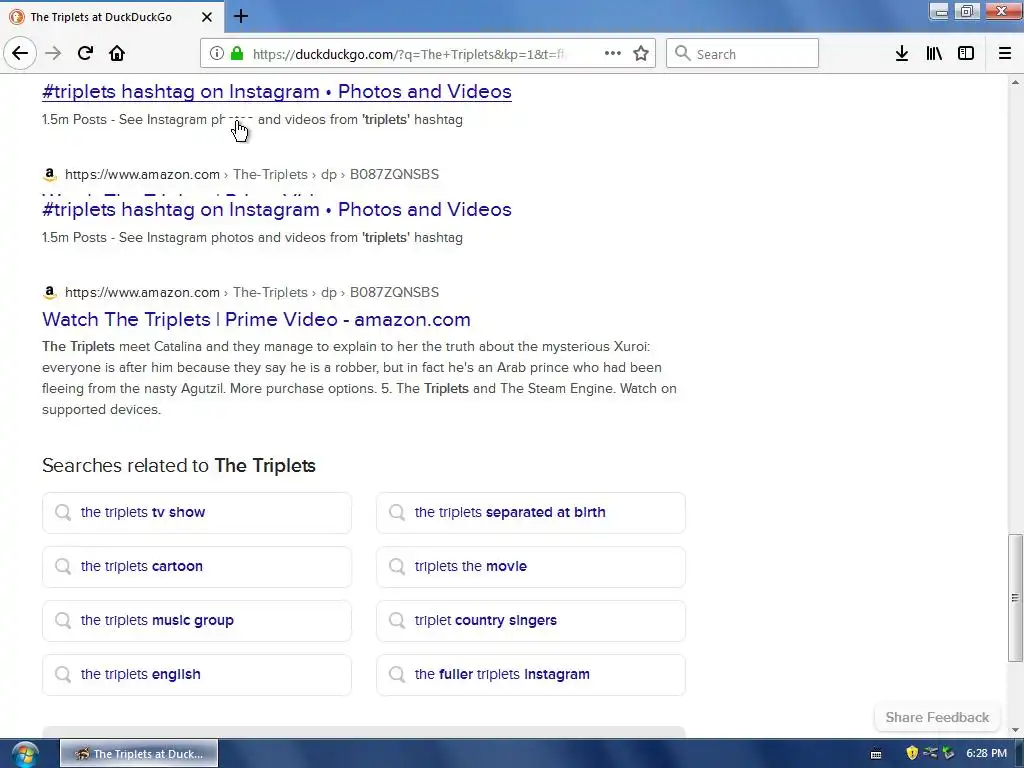Screen dimensions: 1024x768
Task: Click the 6:28 PM taskbar clock
Action: coord(986,754)
